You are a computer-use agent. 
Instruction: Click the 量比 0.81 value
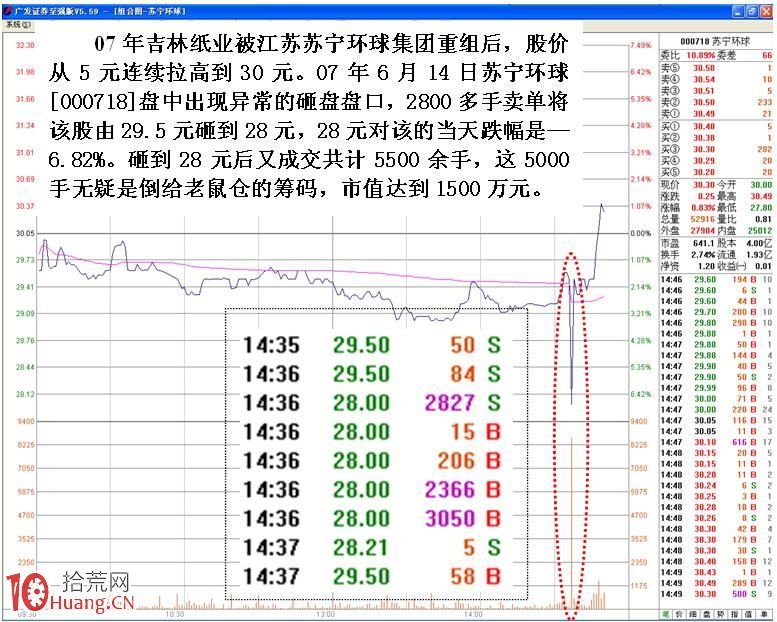[x=764, y=219]
